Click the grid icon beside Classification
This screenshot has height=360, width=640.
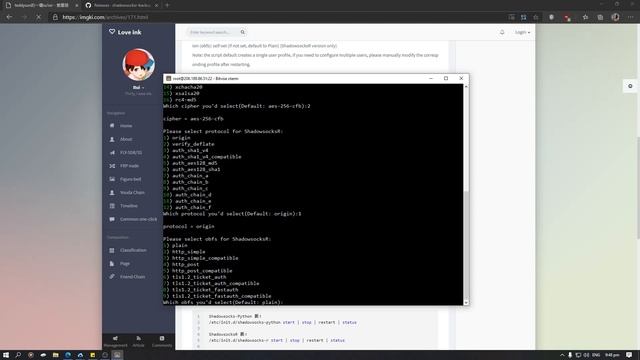coord(112,250)
